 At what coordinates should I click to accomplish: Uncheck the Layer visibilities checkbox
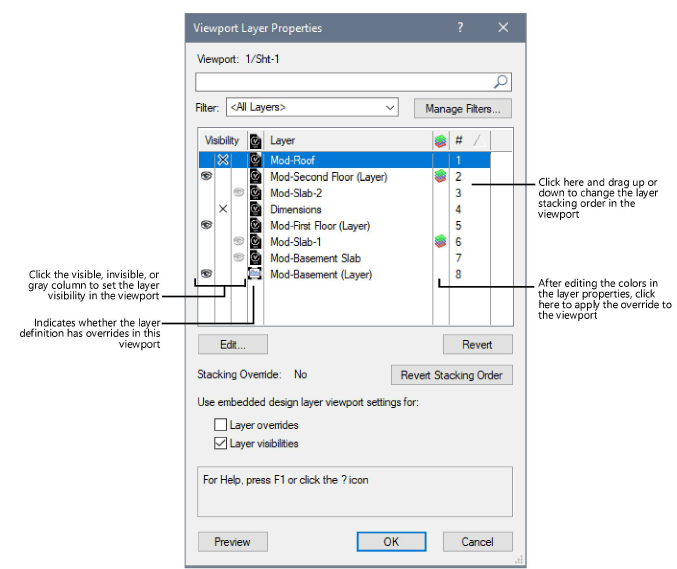click(220, 443)
